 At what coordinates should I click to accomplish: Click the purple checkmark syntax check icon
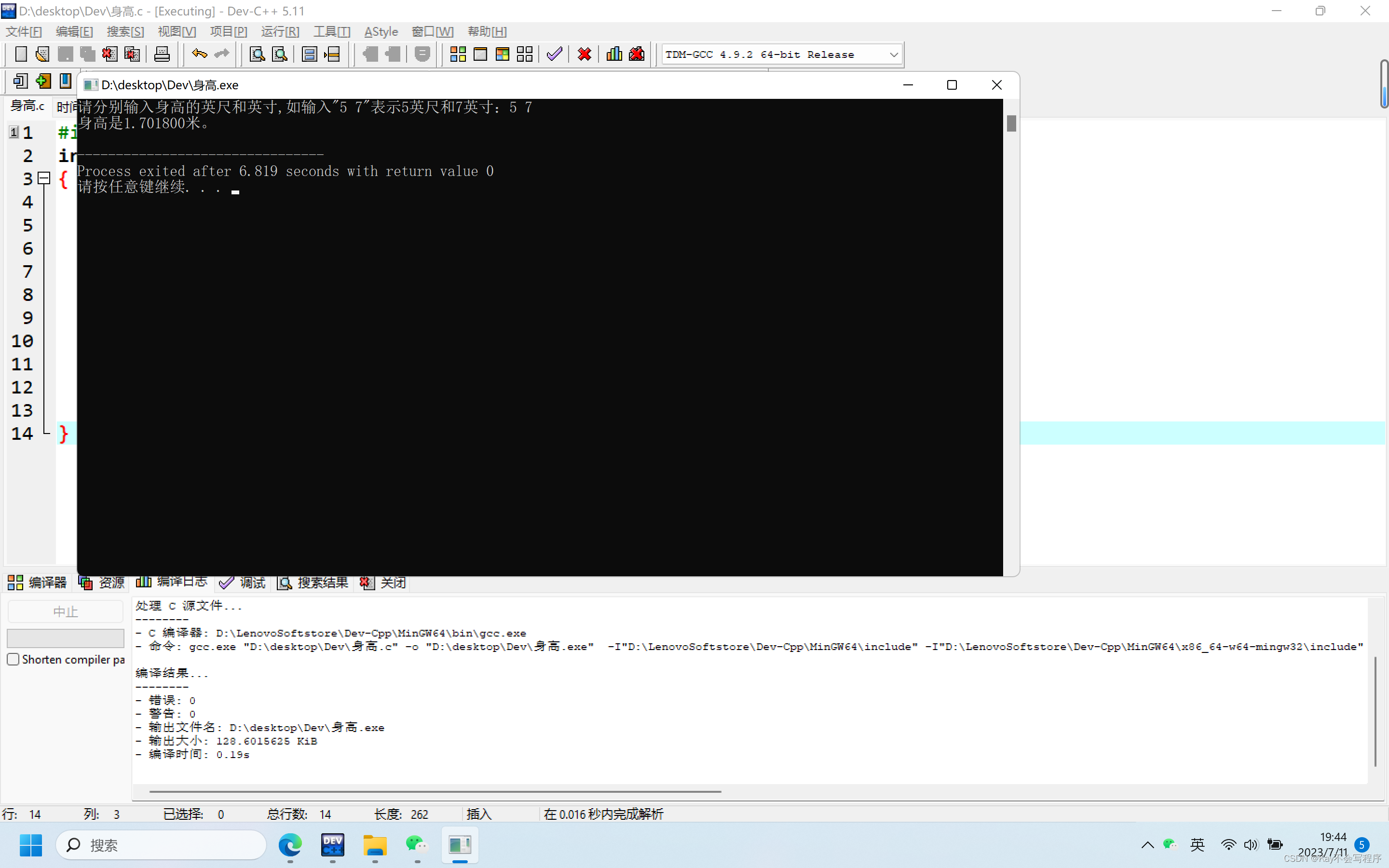pos(554,54)
